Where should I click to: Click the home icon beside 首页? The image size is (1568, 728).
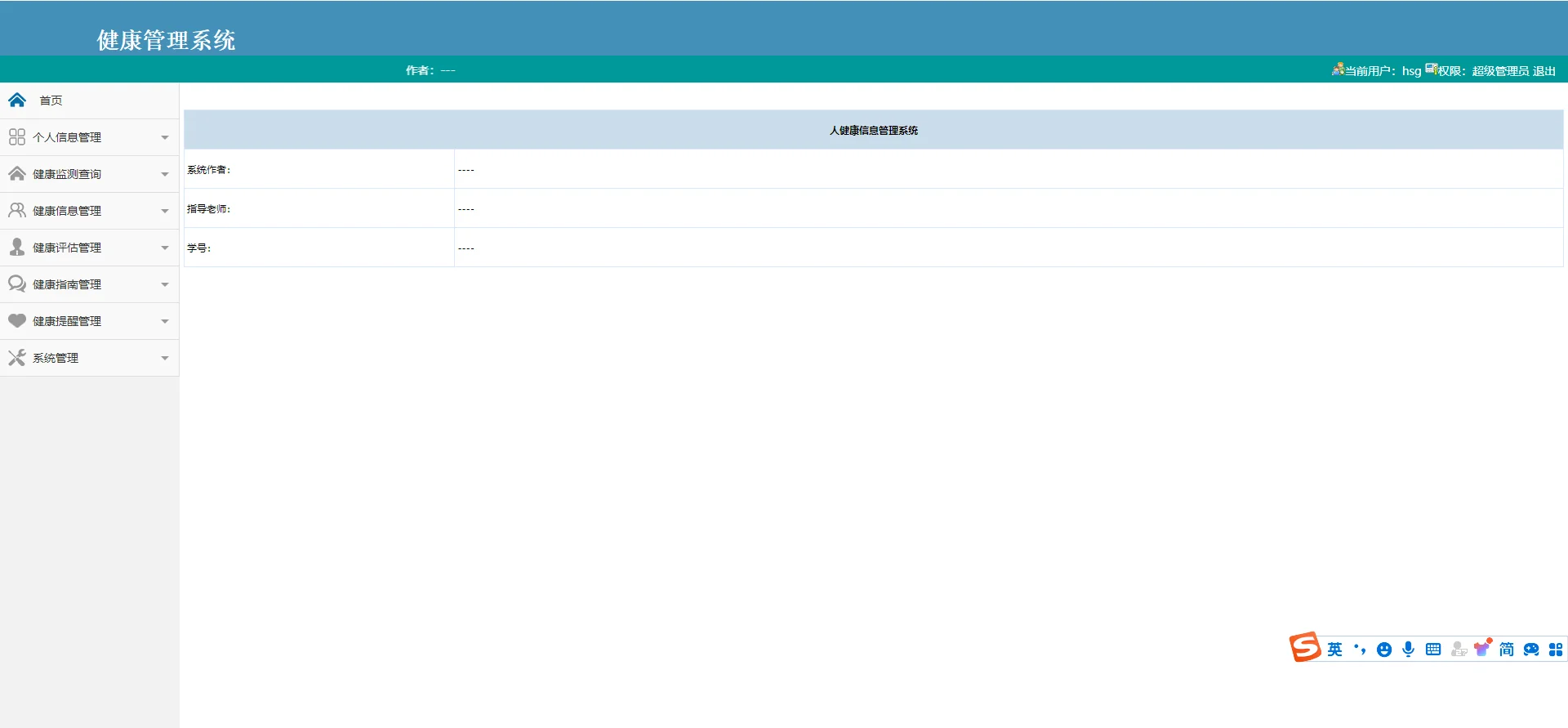point(17,100)
